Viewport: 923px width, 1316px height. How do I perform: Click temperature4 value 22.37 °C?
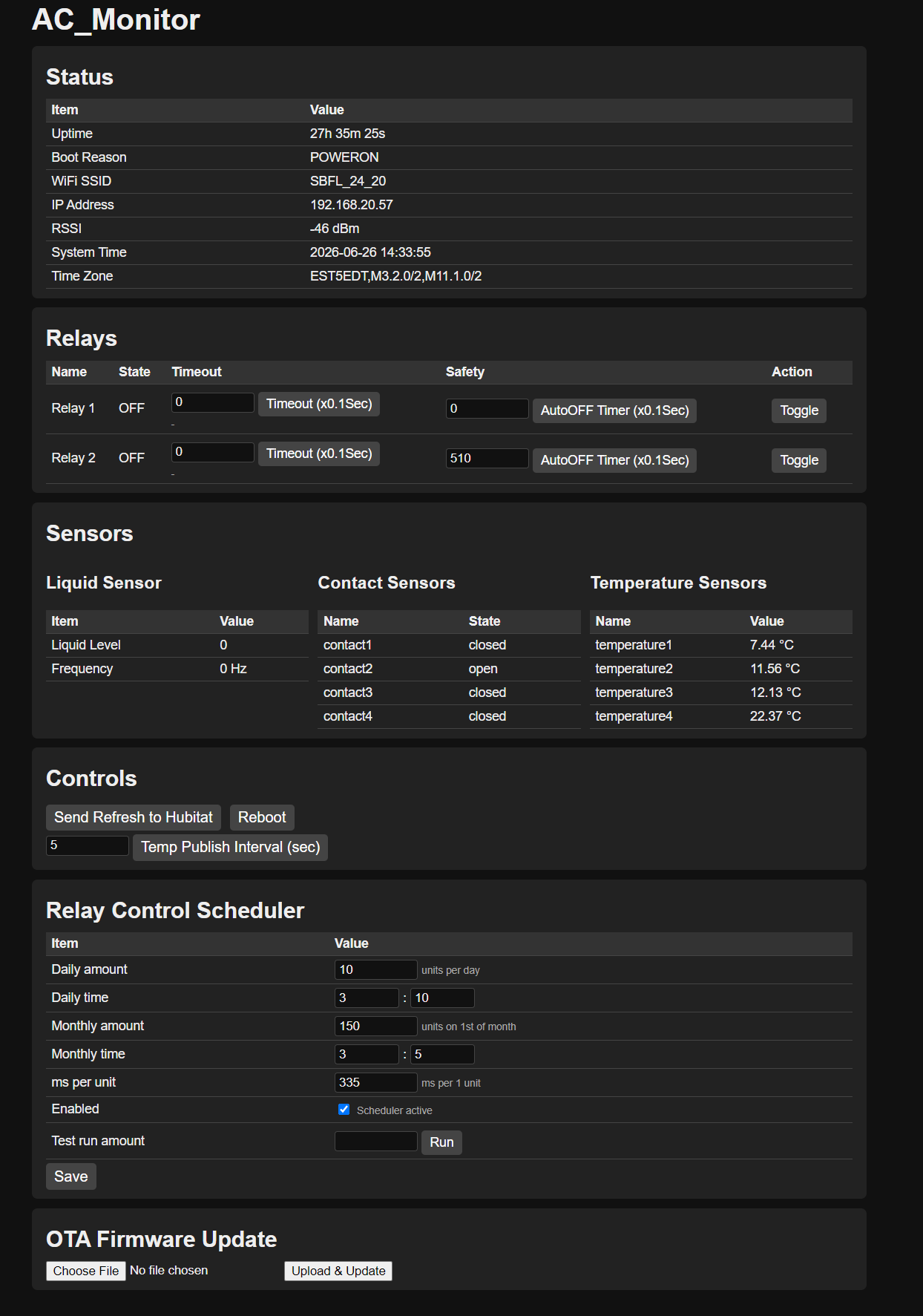tap(775, 716)
